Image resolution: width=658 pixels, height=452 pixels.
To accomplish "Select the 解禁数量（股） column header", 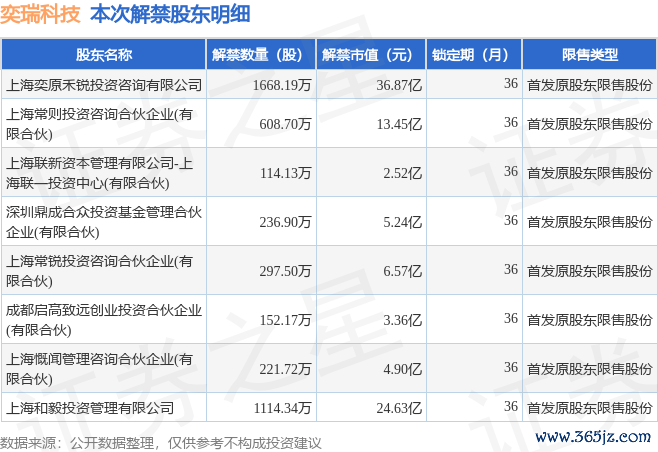I will tap(261, 55).
